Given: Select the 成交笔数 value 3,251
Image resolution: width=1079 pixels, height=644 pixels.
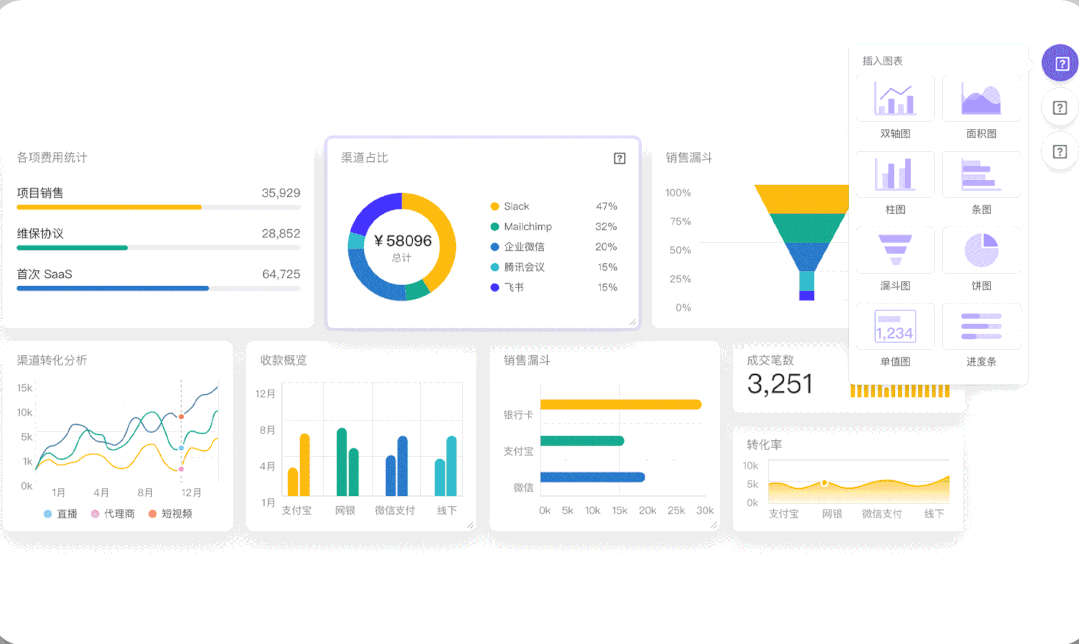Looking at the screenshot, I should (780, 381).
